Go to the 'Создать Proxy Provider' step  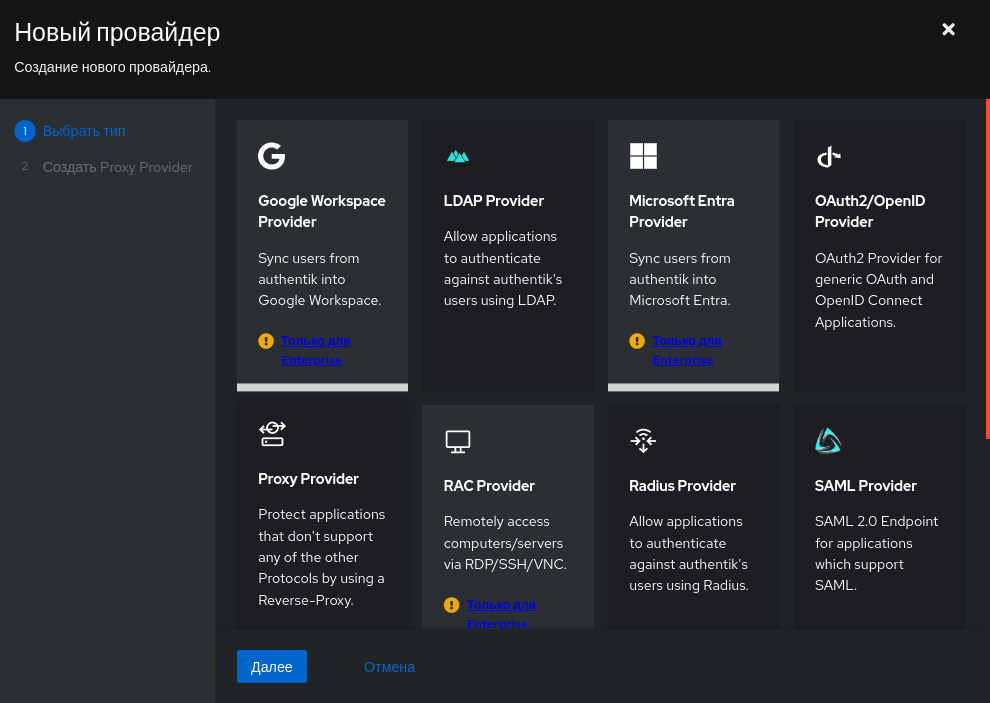(x=117, y=167)
